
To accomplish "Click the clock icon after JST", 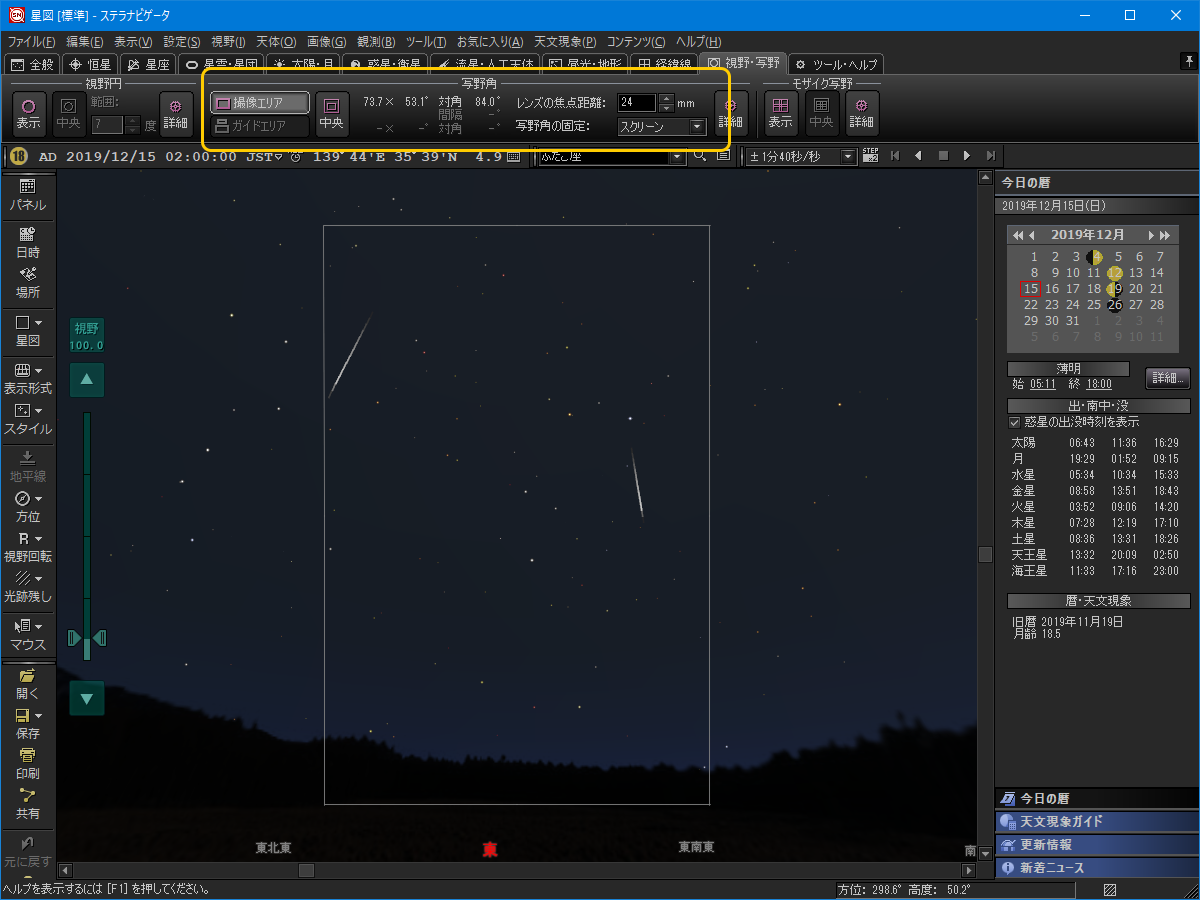I will (295, 157).
